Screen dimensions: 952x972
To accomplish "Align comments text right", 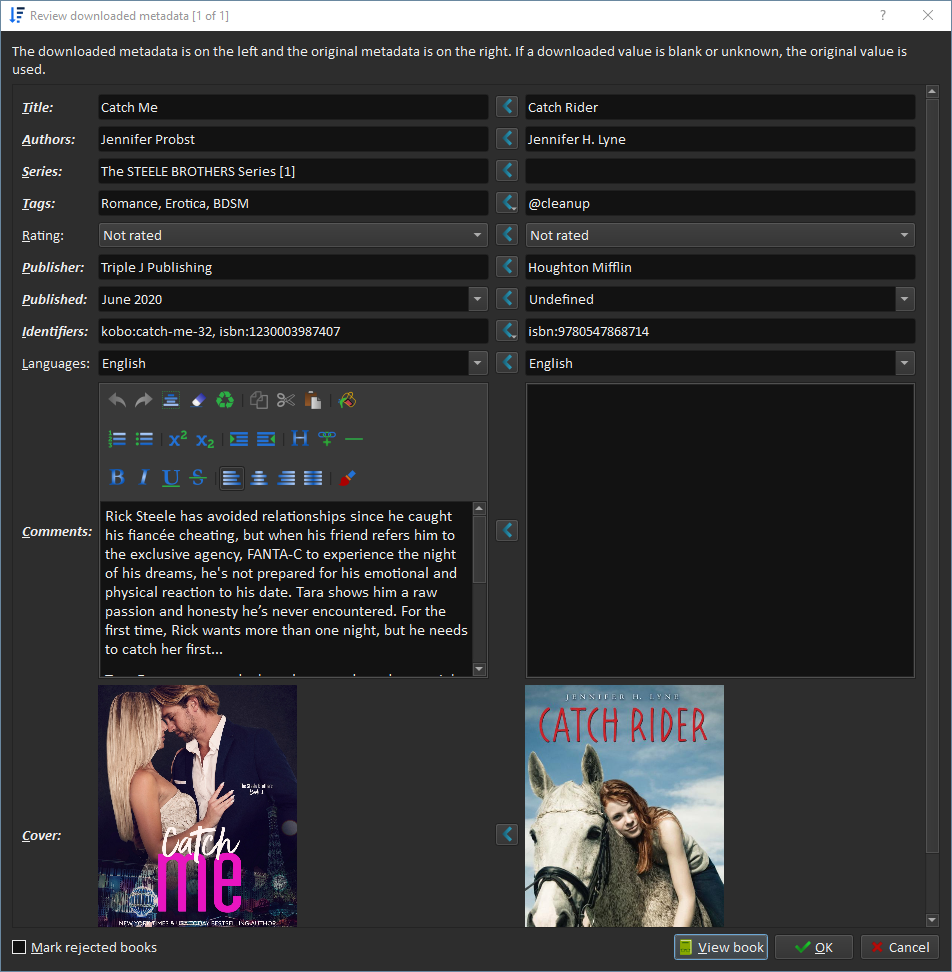I will (286, 478).
